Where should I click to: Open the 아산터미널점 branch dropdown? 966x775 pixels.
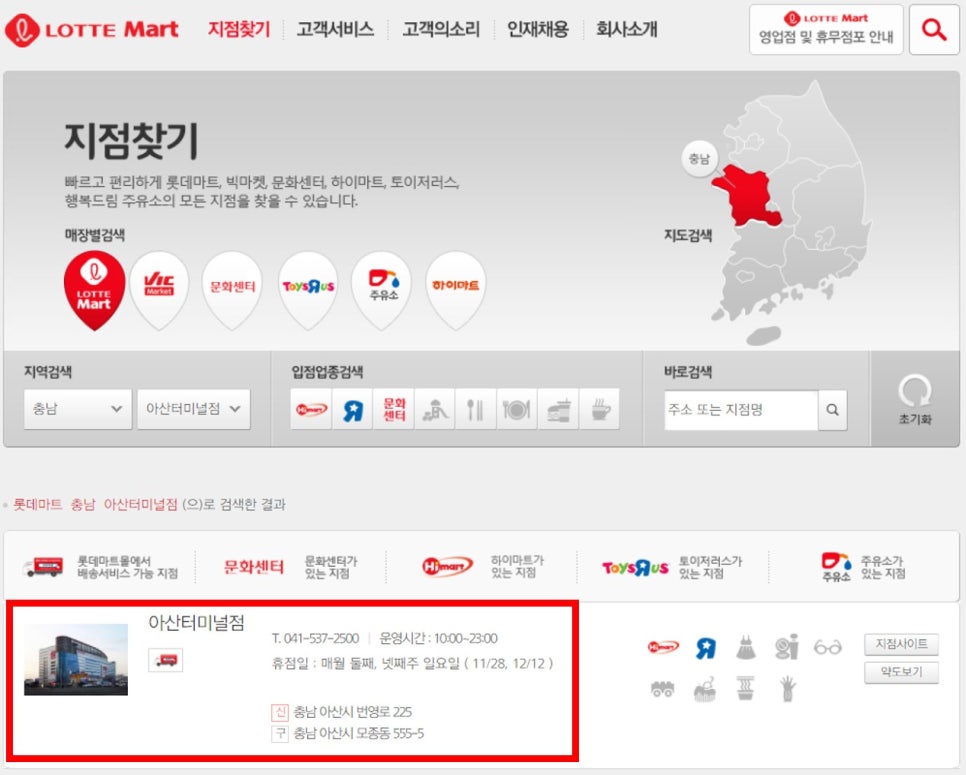[193, 409]
